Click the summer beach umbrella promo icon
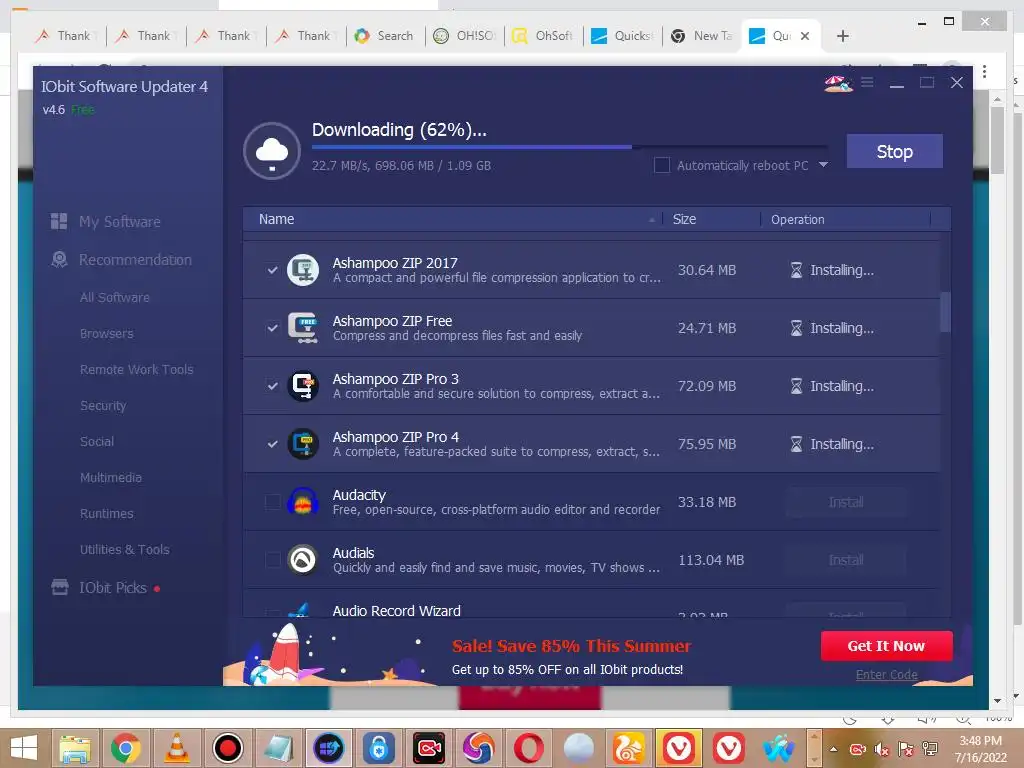 [x=839, y=83]
